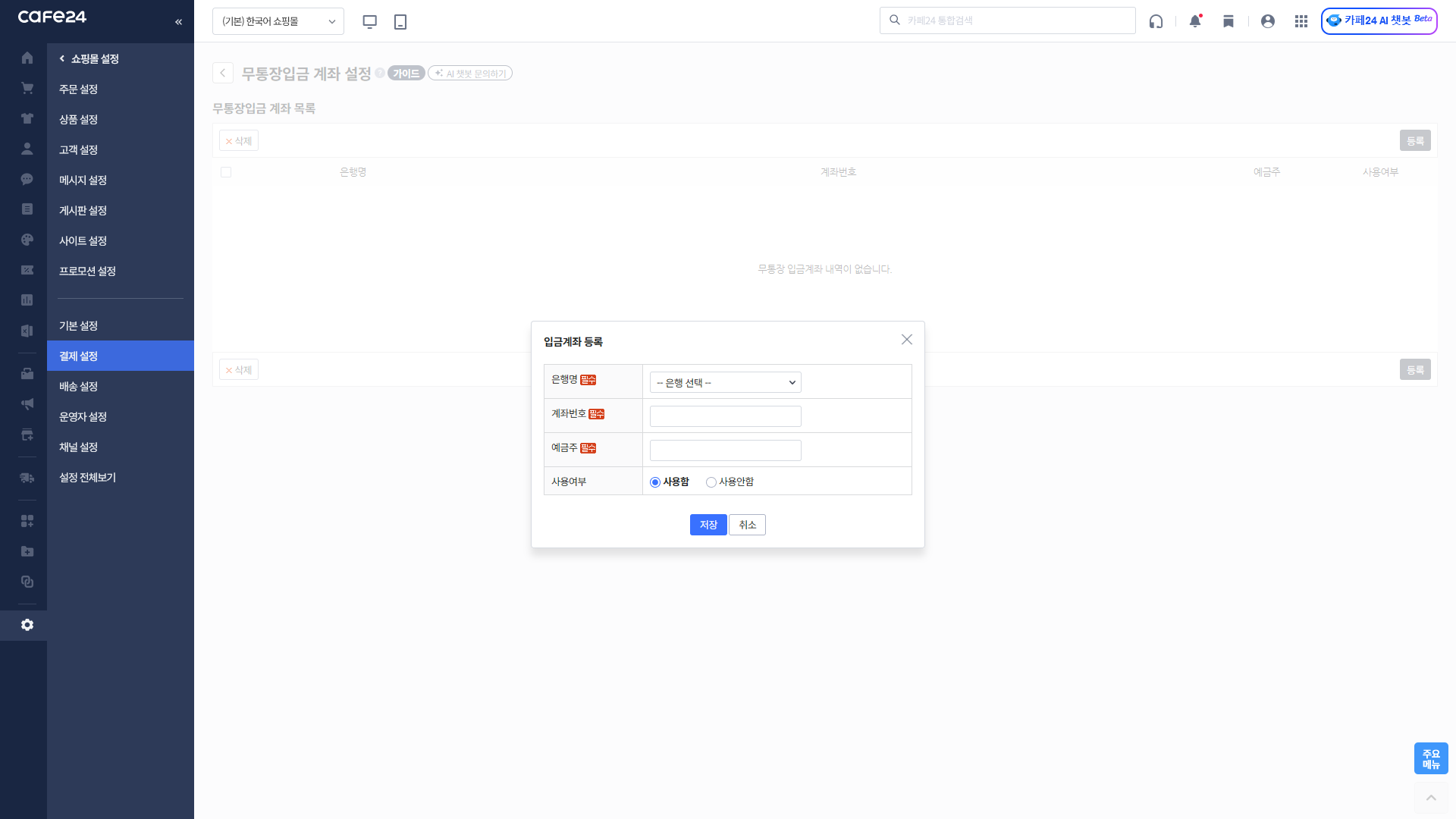Select the 사용안함 radio option
This screenshot has width=1456, height=819.
point(711,482)
